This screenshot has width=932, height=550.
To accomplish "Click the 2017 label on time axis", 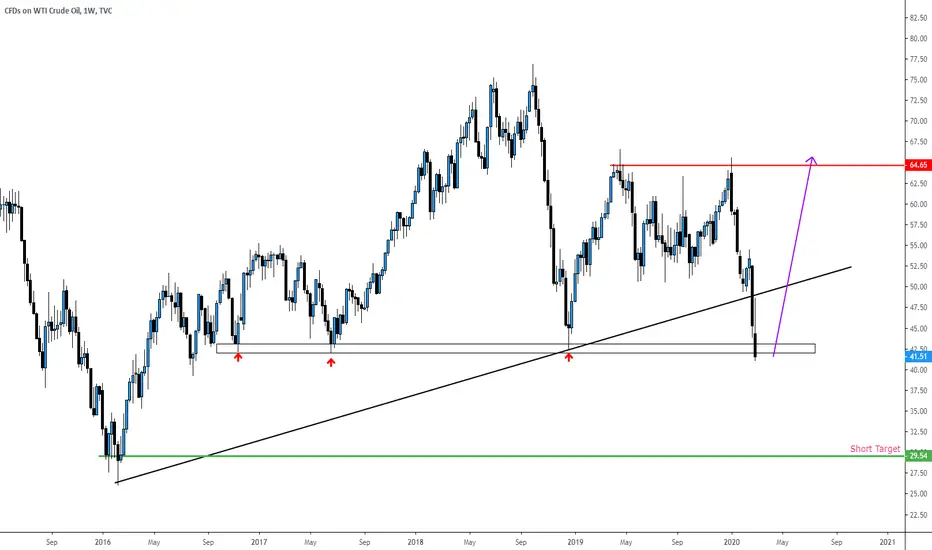I will coord(259,542).
